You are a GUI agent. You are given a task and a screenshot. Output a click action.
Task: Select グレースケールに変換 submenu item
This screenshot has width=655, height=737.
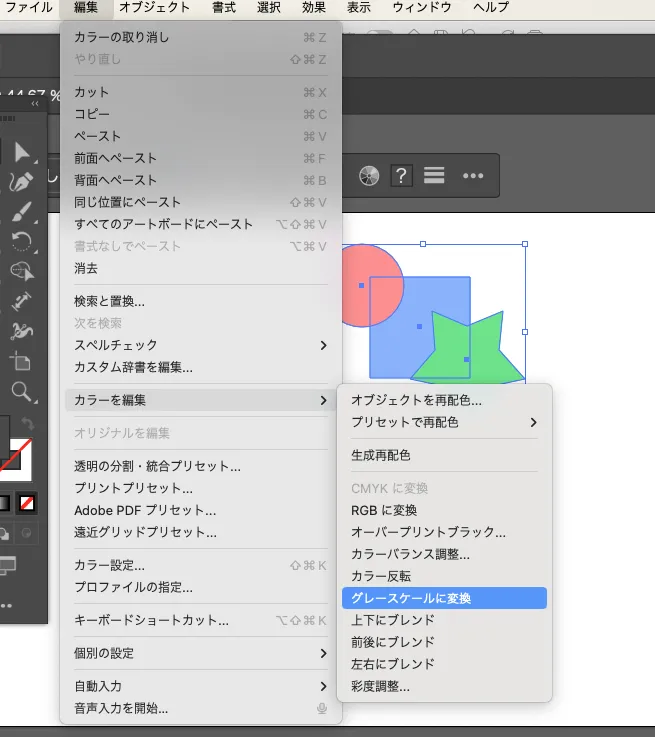444,598
